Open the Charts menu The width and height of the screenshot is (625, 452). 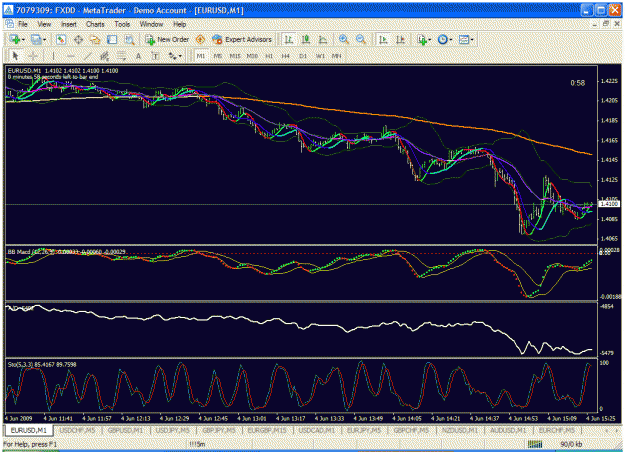(x=95, y=24)
